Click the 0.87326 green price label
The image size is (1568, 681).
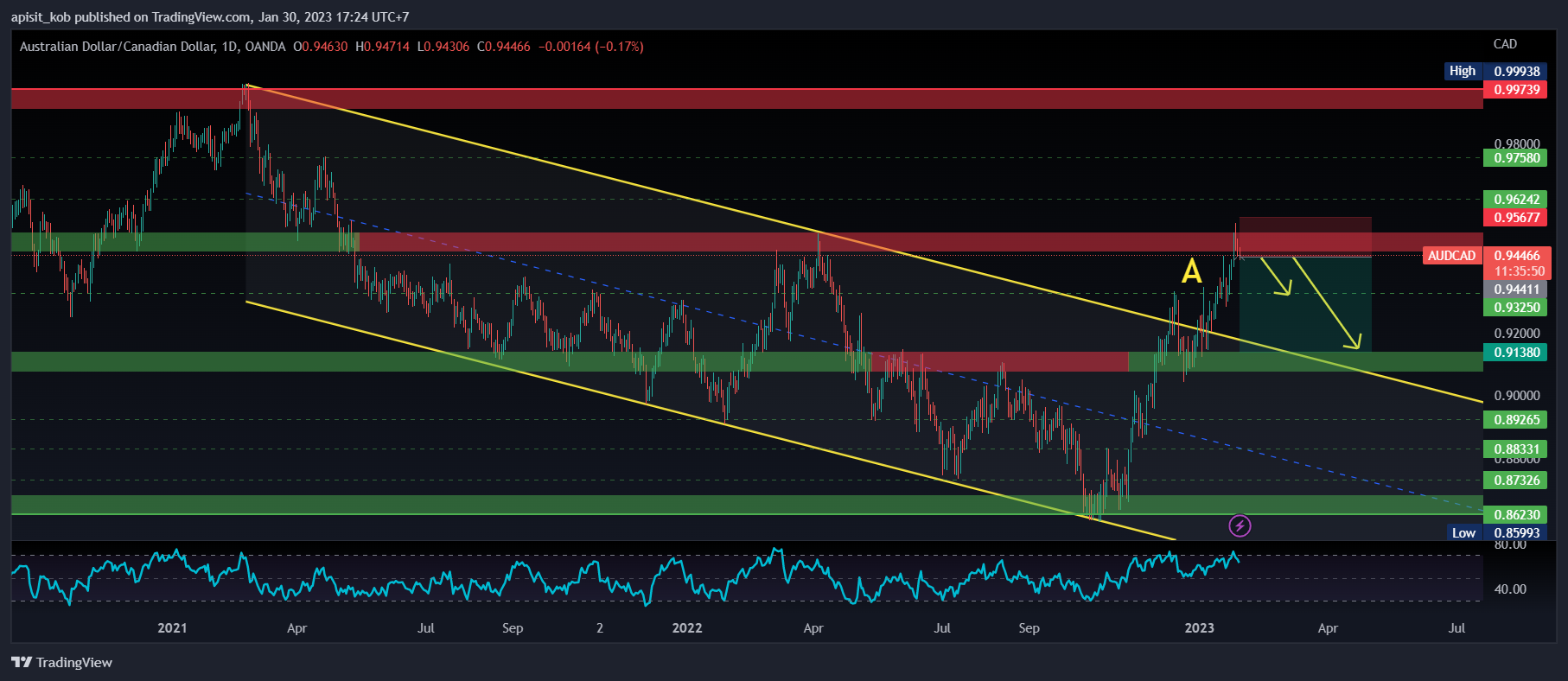(1517, 481)
